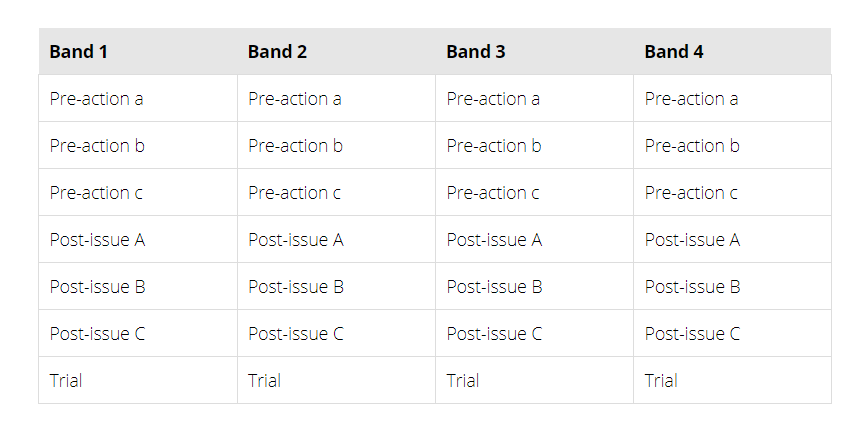The image size is (857, 426).
Task: Click the Band 3 column header
Action: (476, 52)
